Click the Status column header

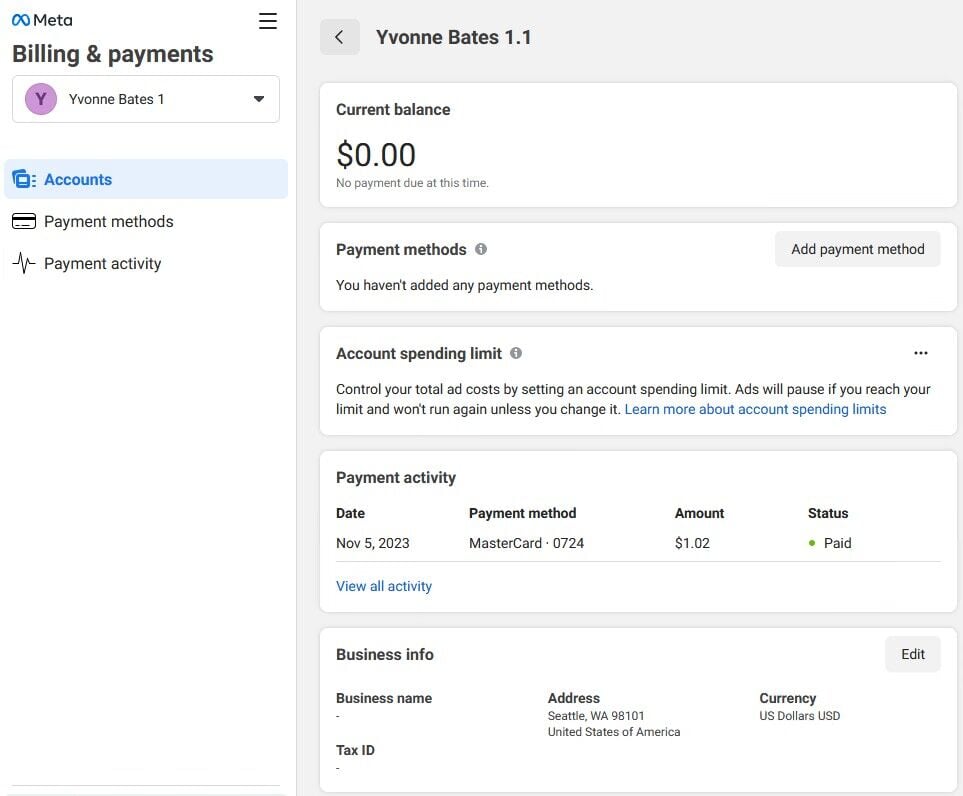(828, 513)
